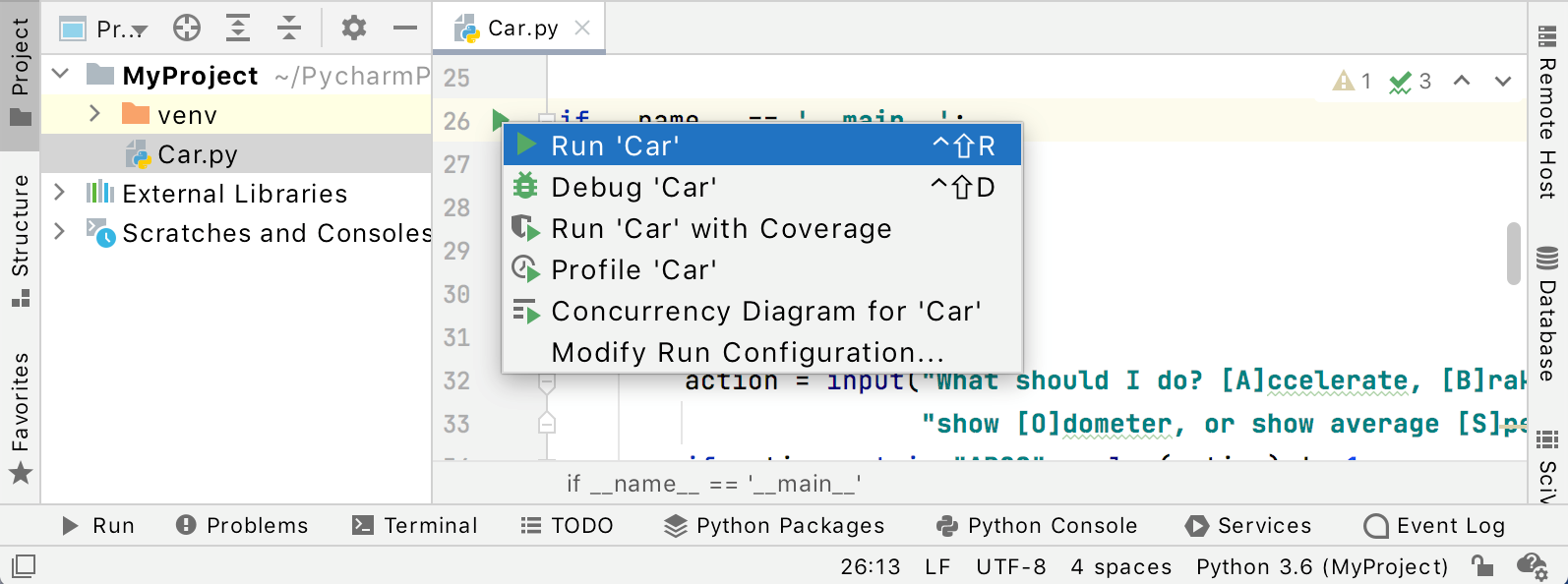Change Python 3.6 interpreter
The width and height of the screenshot is (1568, 584).
[1322, 566]
